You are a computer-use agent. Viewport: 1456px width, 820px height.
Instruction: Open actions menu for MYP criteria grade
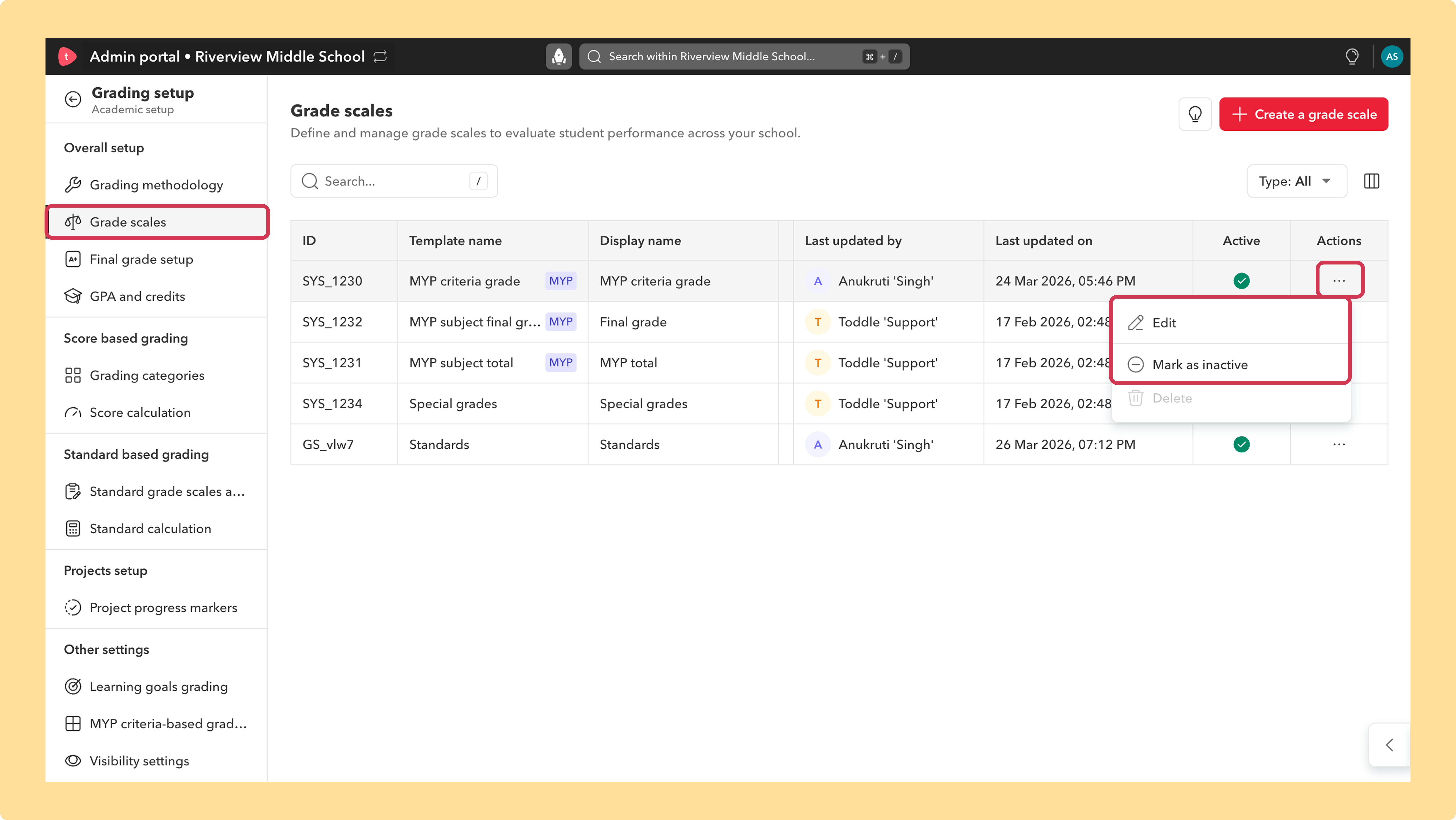[x=1339, y=281]
